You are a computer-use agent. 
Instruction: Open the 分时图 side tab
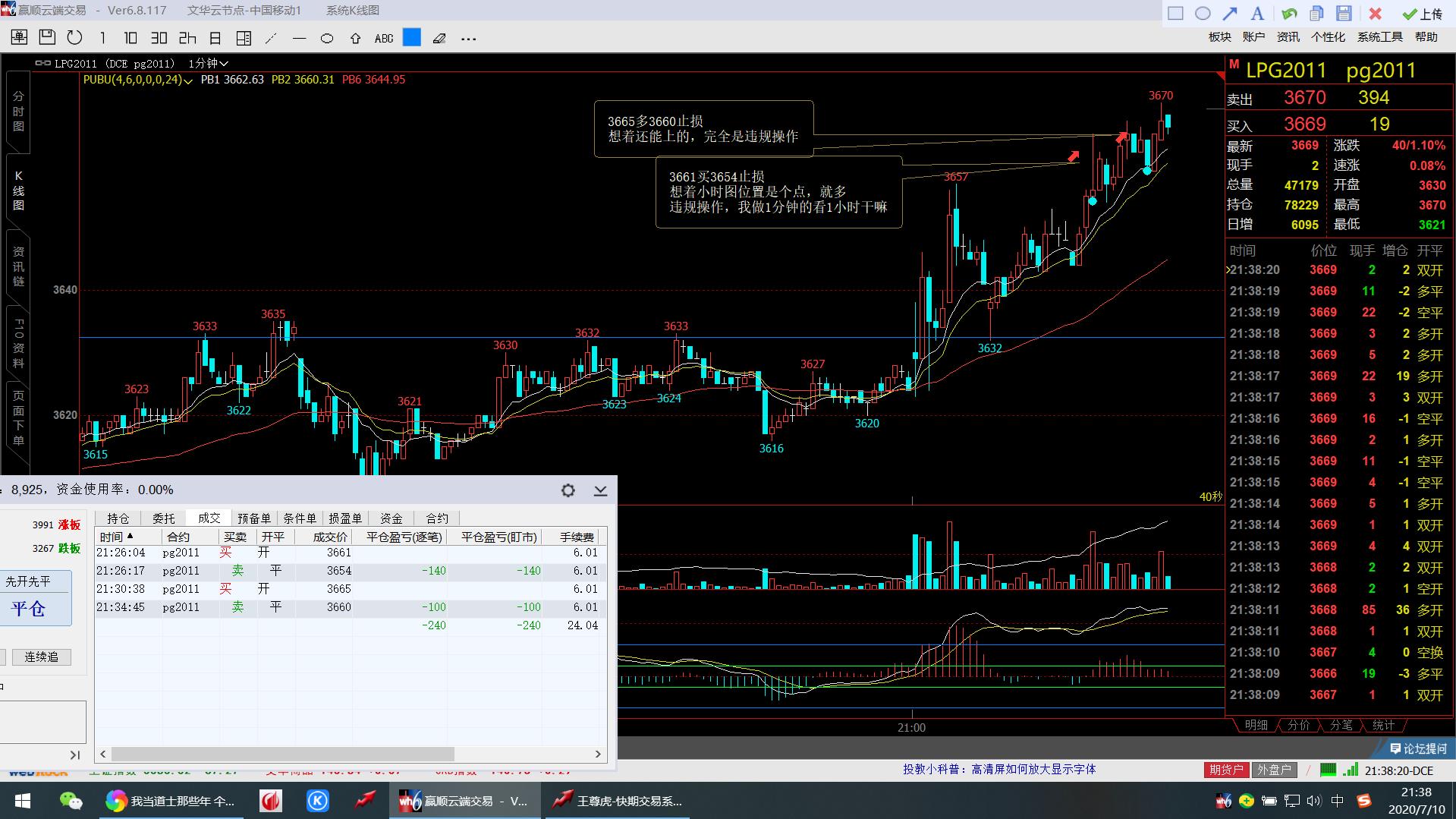[x=18, y=111]
